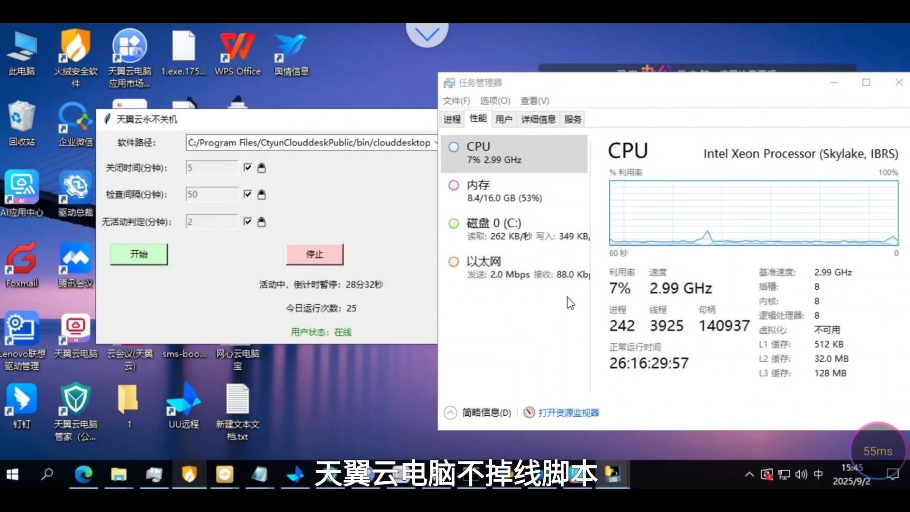This screenshot has width=910, height=512.
Task: Open 此电脑 desktop icon
Action: (22, 54)
